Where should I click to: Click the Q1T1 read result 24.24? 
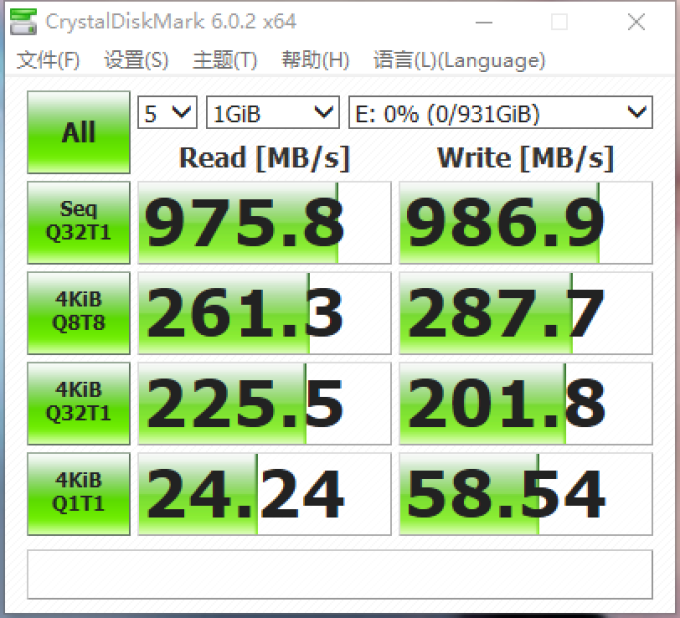click(x=265, y=494)
